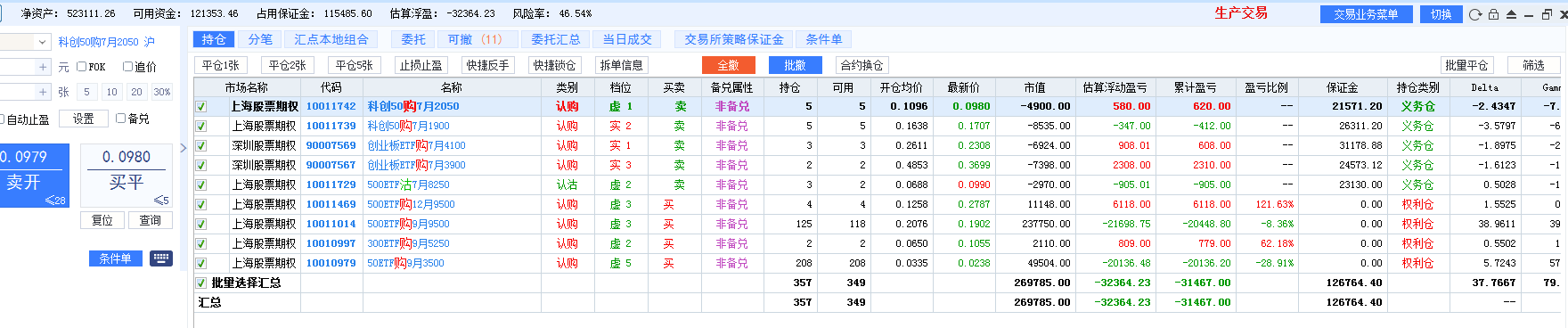The width and height of the screenshot is (1568, 328).
Task: Open the on-screen keyboard icon beside 条件单
Action: [161, 258]
